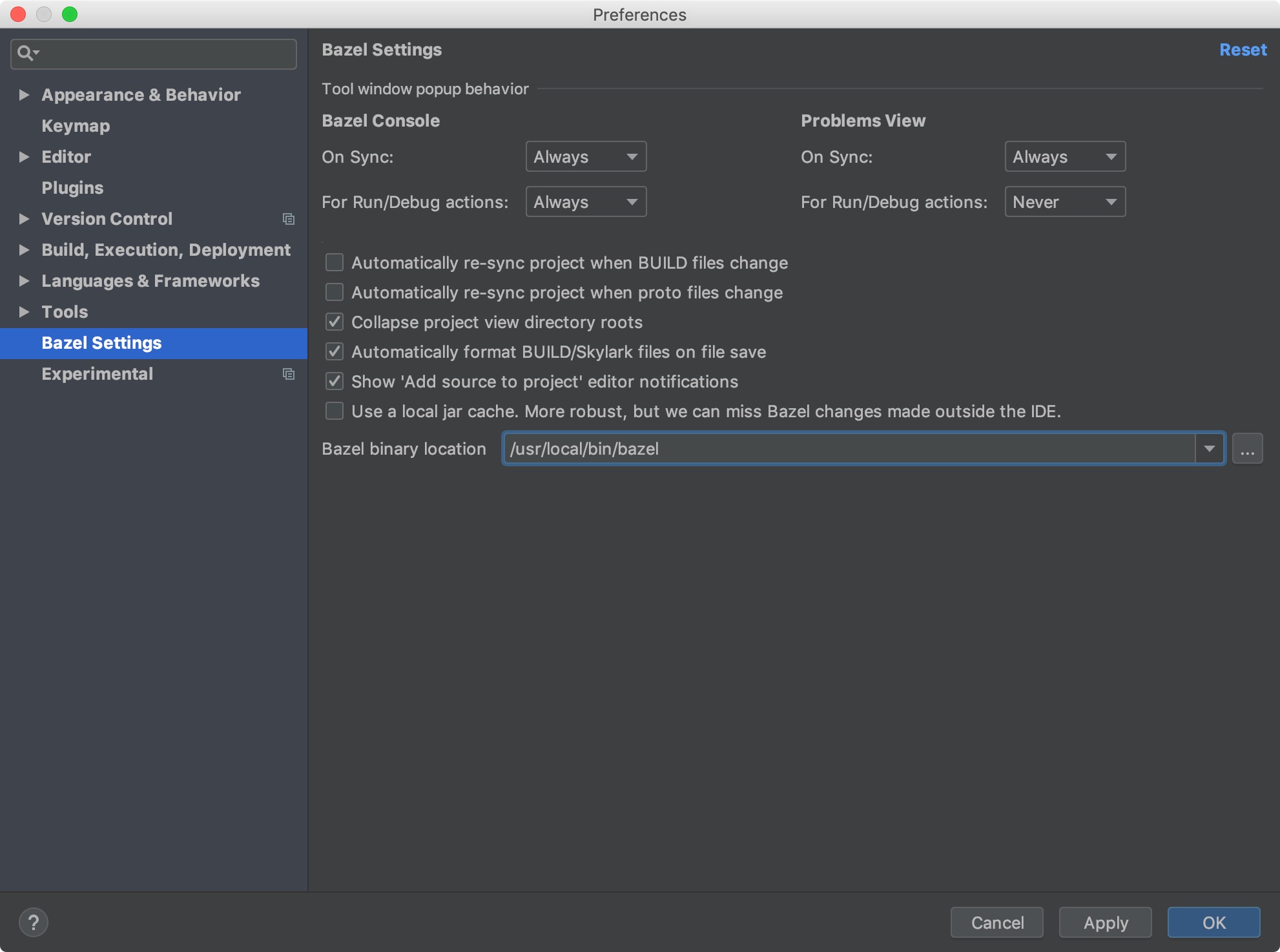Click the search magnifier icon
Viewport: 1280px width, 952px height.
(x=26, y=53)
